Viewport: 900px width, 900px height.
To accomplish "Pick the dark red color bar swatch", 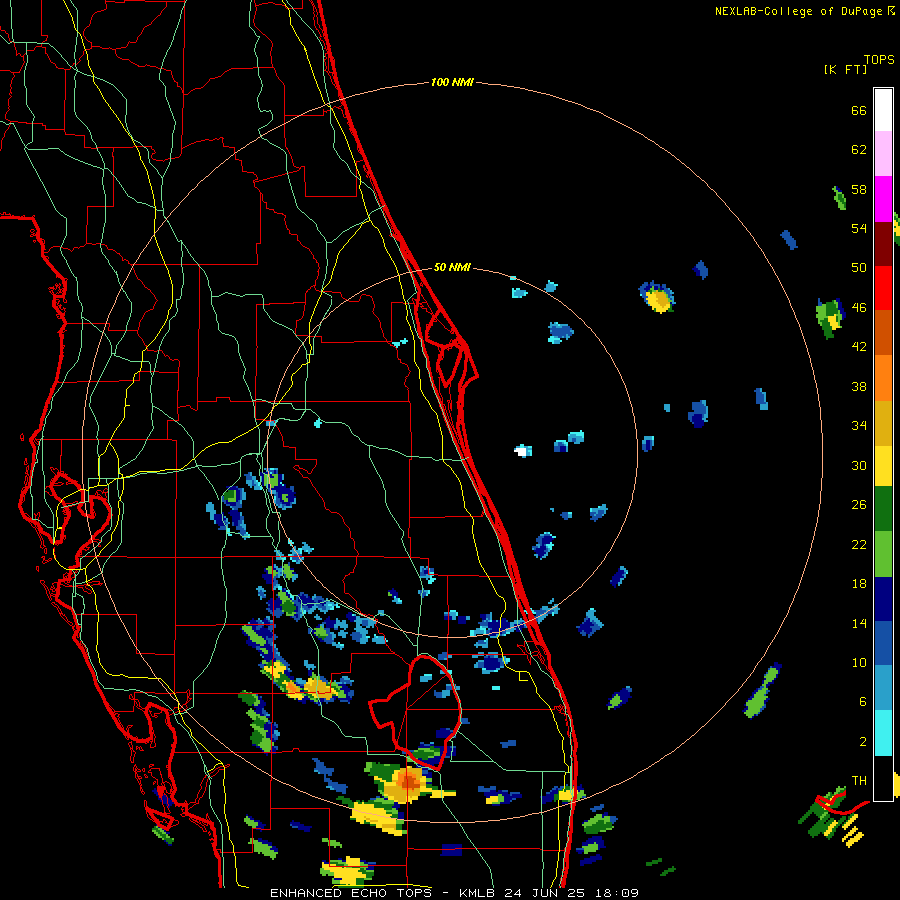I will (883, 244).
